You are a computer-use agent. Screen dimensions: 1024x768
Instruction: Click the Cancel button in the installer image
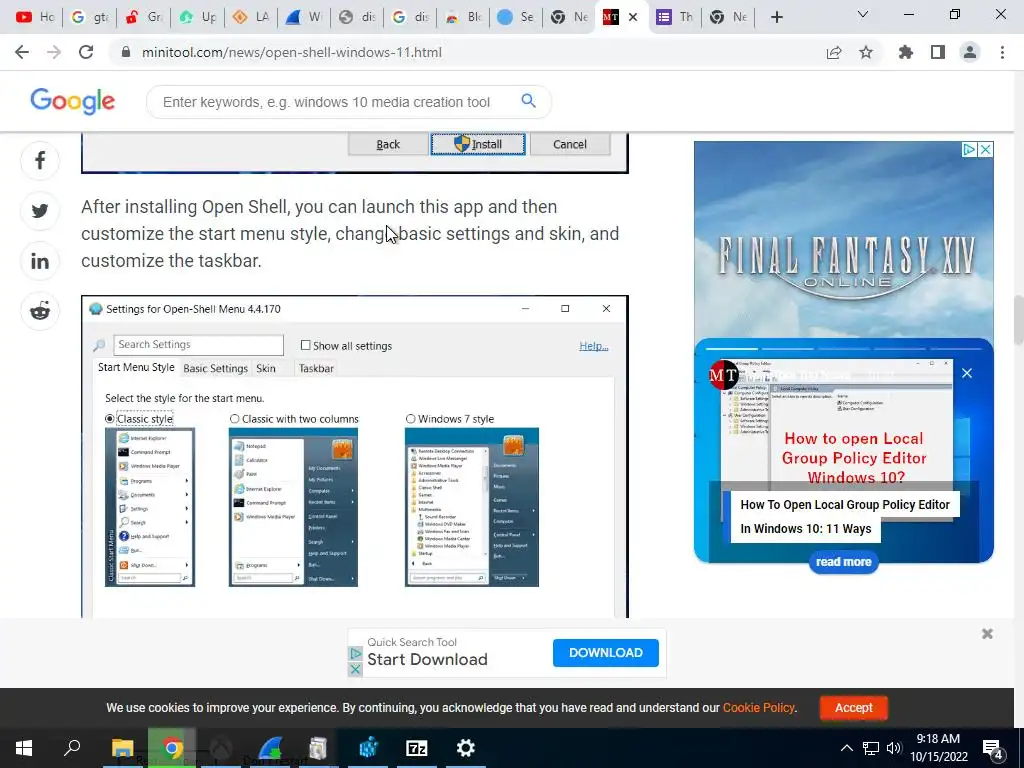[x=569, y=144]
